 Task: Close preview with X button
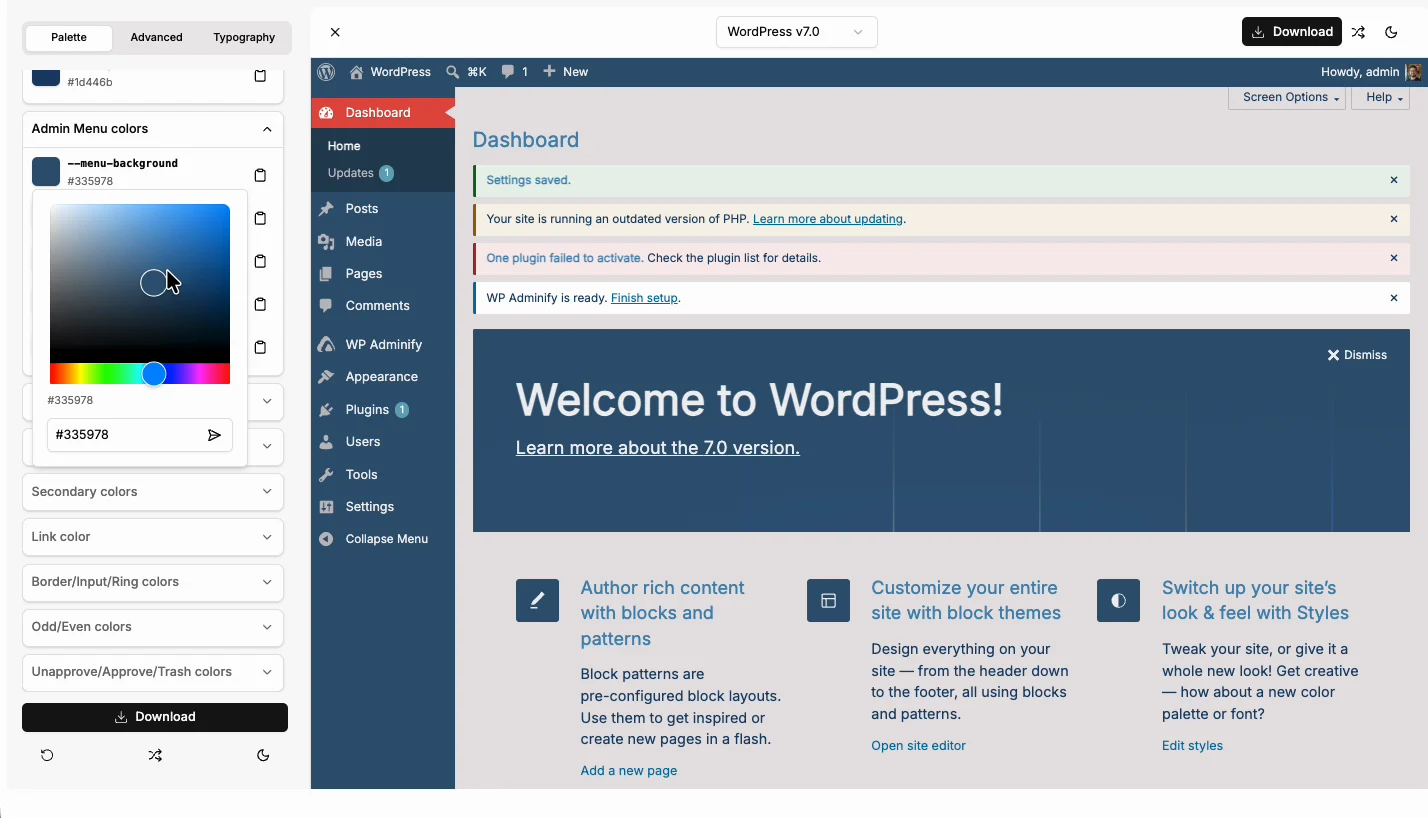335,32
